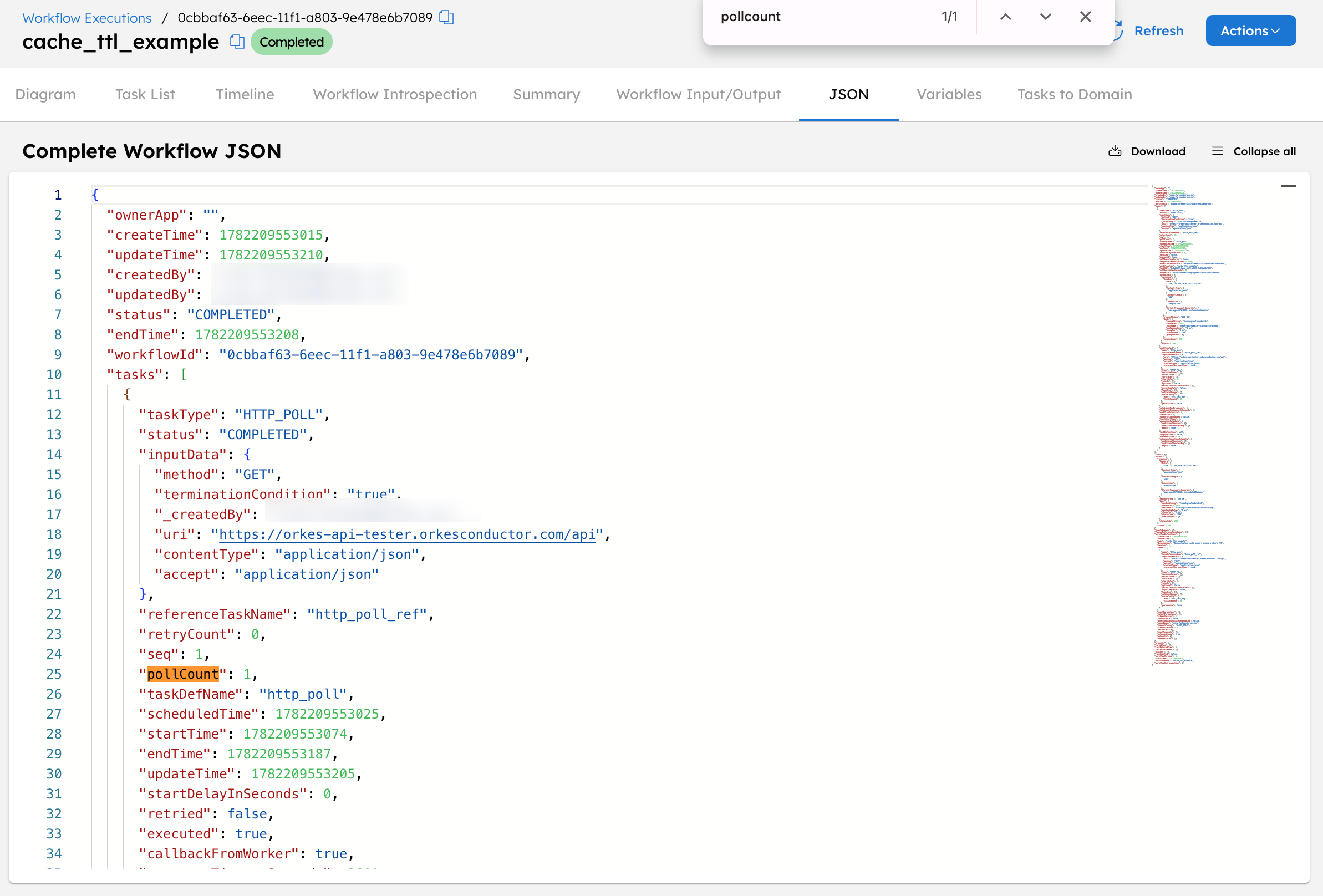This screenshot has height=896, width=1323.
Task: Open the Workflow Introspection tab
Action: [395, 94]
